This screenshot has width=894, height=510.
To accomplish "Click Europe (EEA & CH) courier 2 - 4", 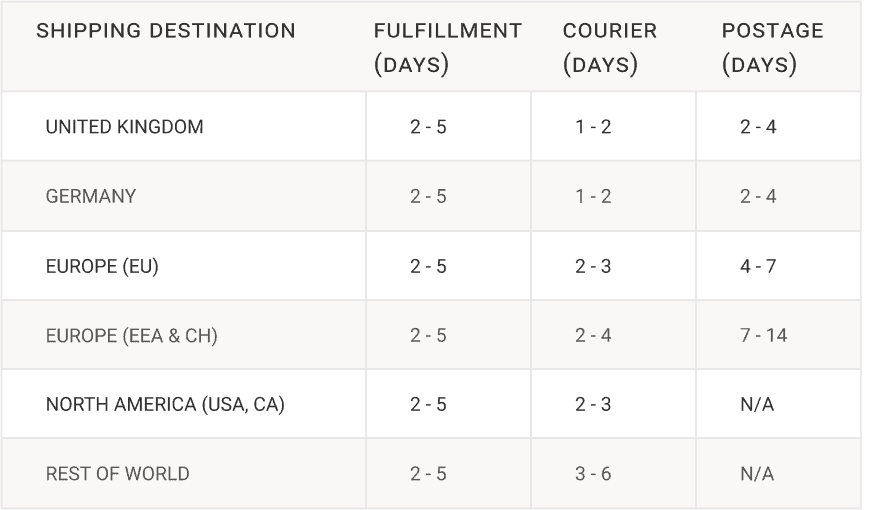I will 593,335.
